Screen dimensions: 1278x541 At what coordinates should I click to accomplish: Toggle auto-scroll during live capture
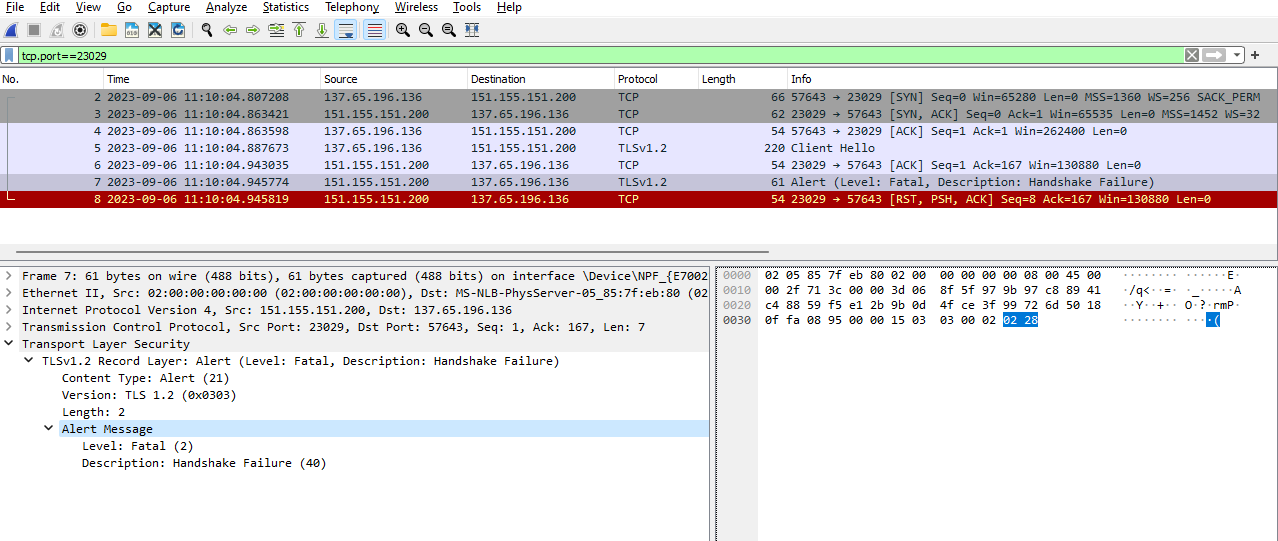coord(345,30)
